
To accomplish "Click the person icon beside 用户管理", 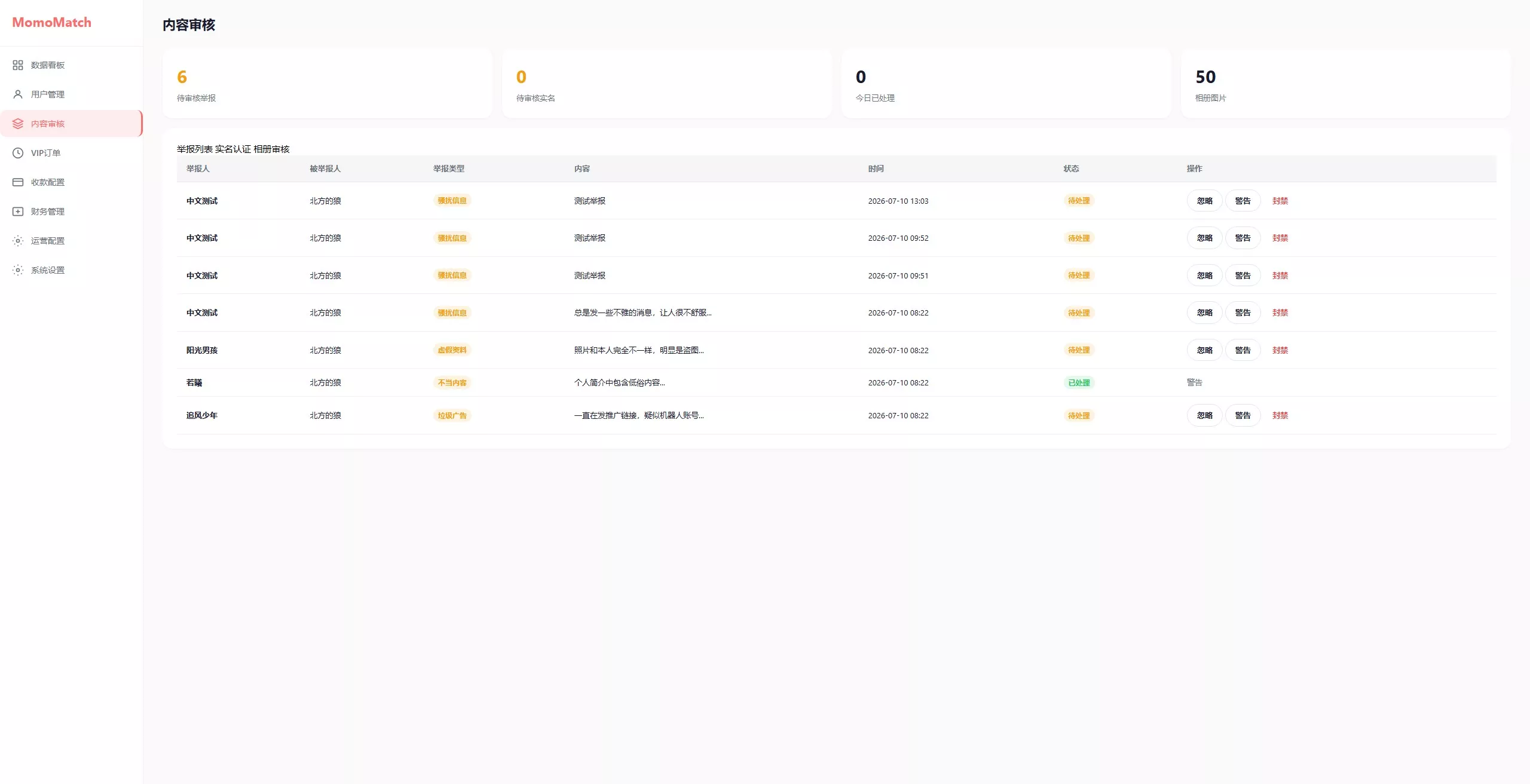I will pyautogui.click(x=18, y=94).
